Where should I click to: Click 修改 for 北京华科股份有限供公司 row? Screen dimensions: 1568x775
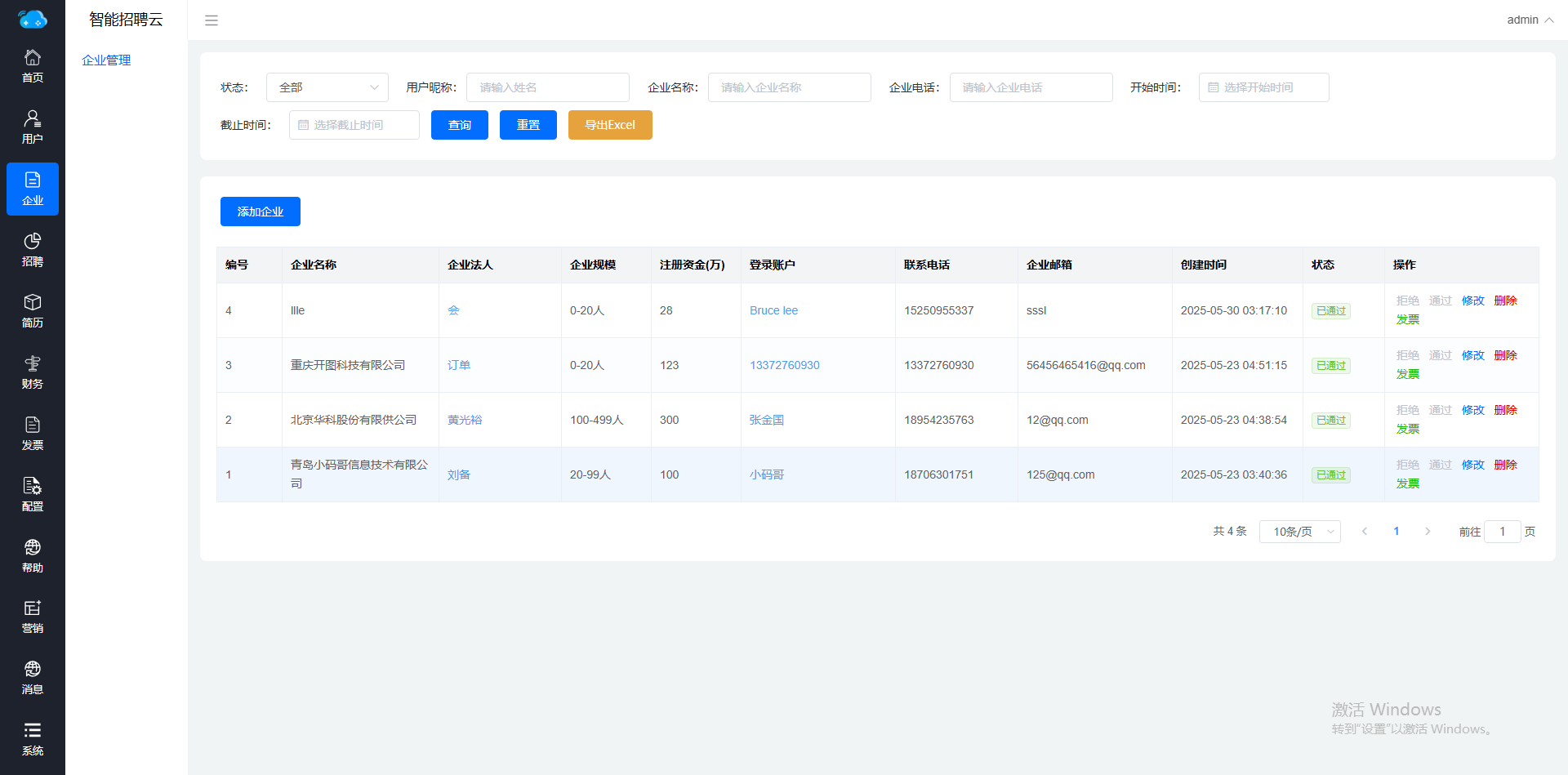pos(1473,410)
